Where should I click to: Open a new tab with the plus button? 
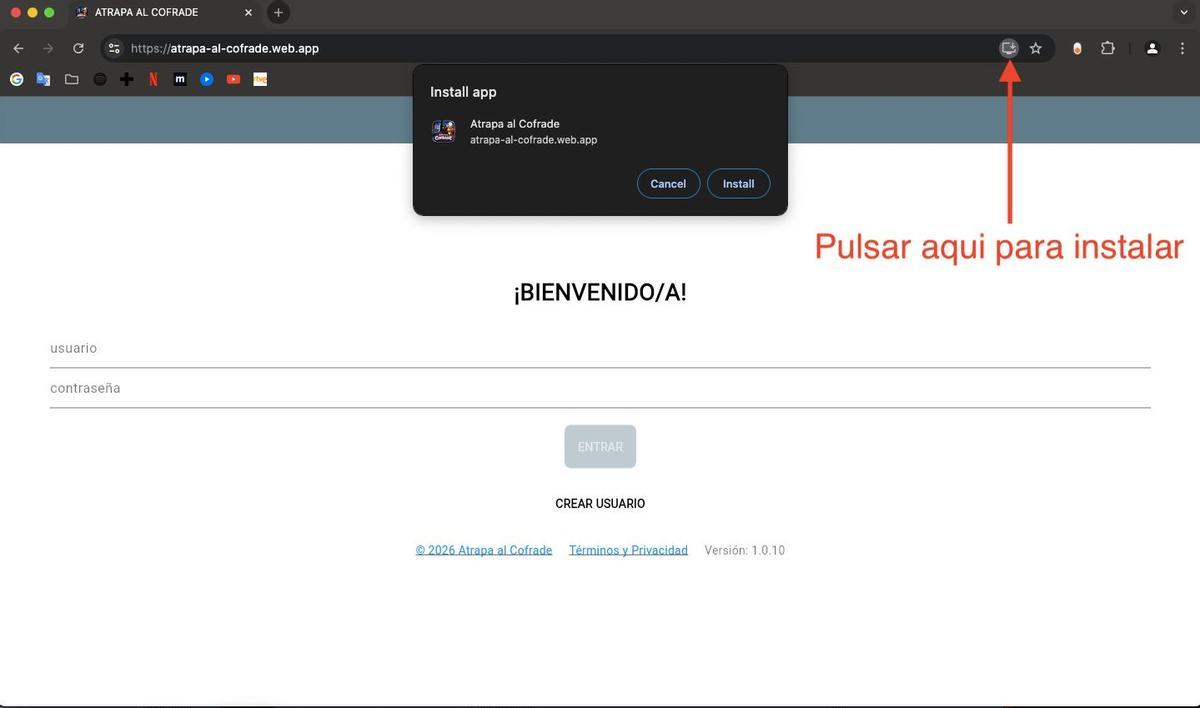click(278, 12)
